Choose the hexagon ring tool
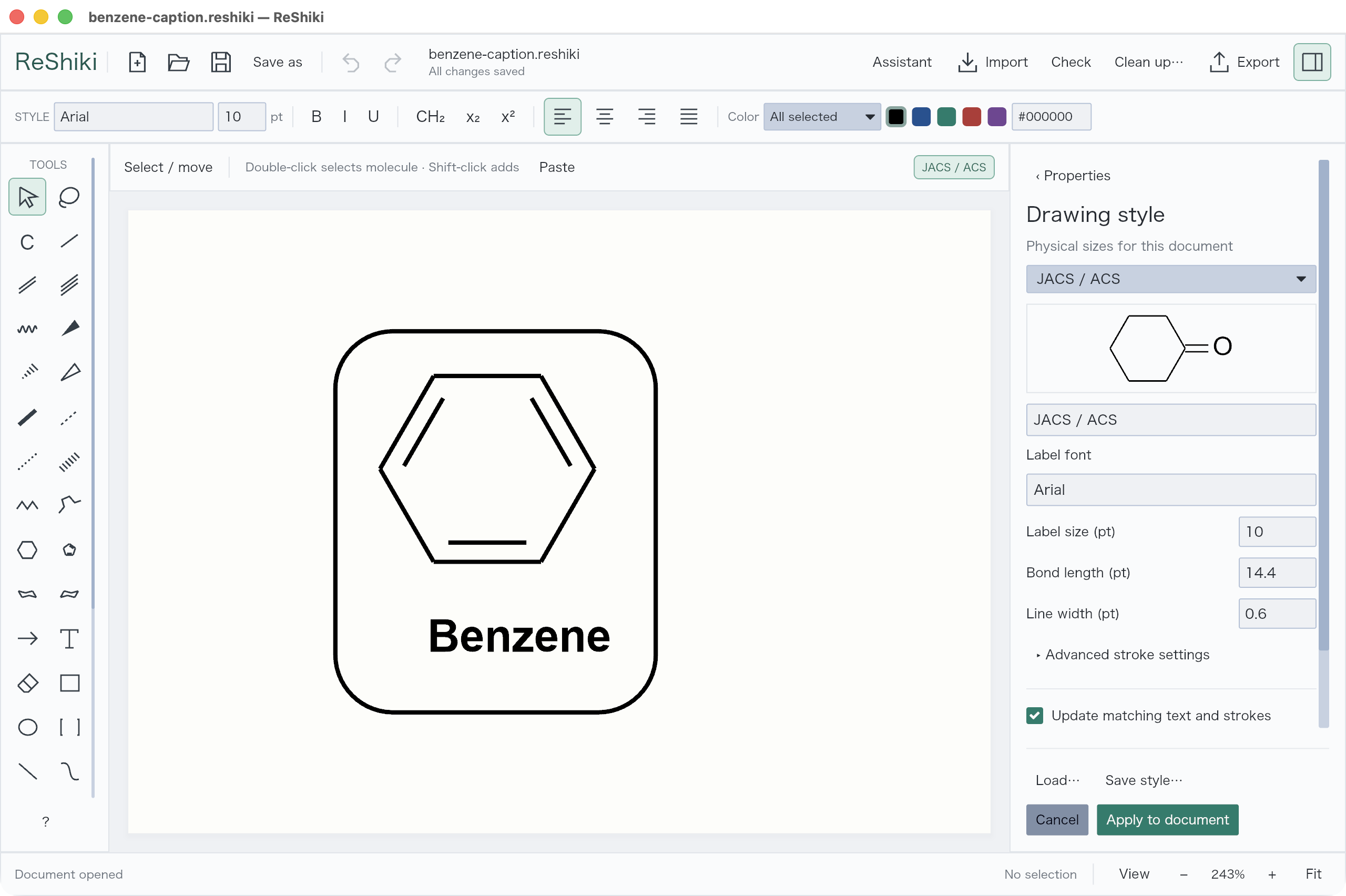1346x896 pixels. (27, 551)
